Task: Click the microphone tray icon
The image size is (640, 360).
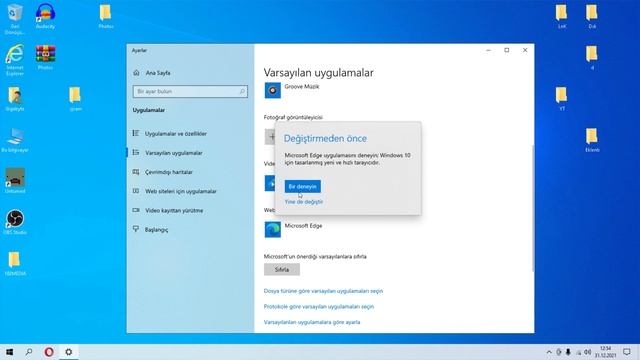Action: (x=568, y=352)
